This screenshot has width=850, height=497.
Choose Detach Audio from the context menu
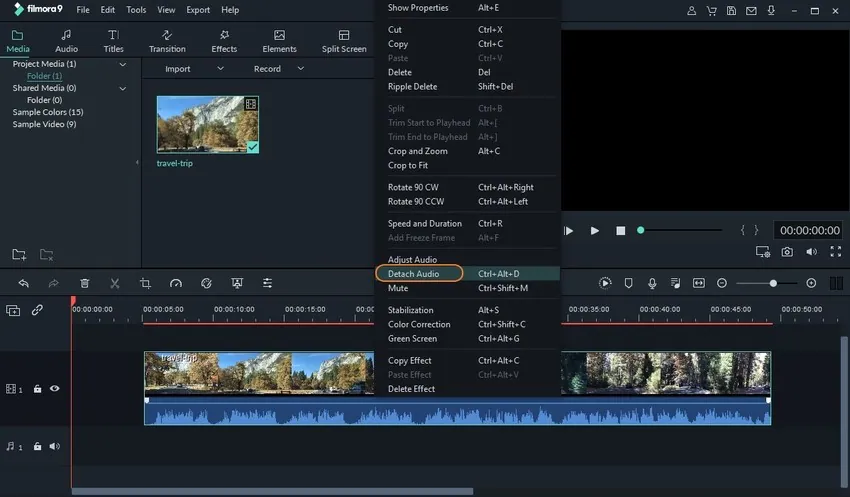coord(413,273)
